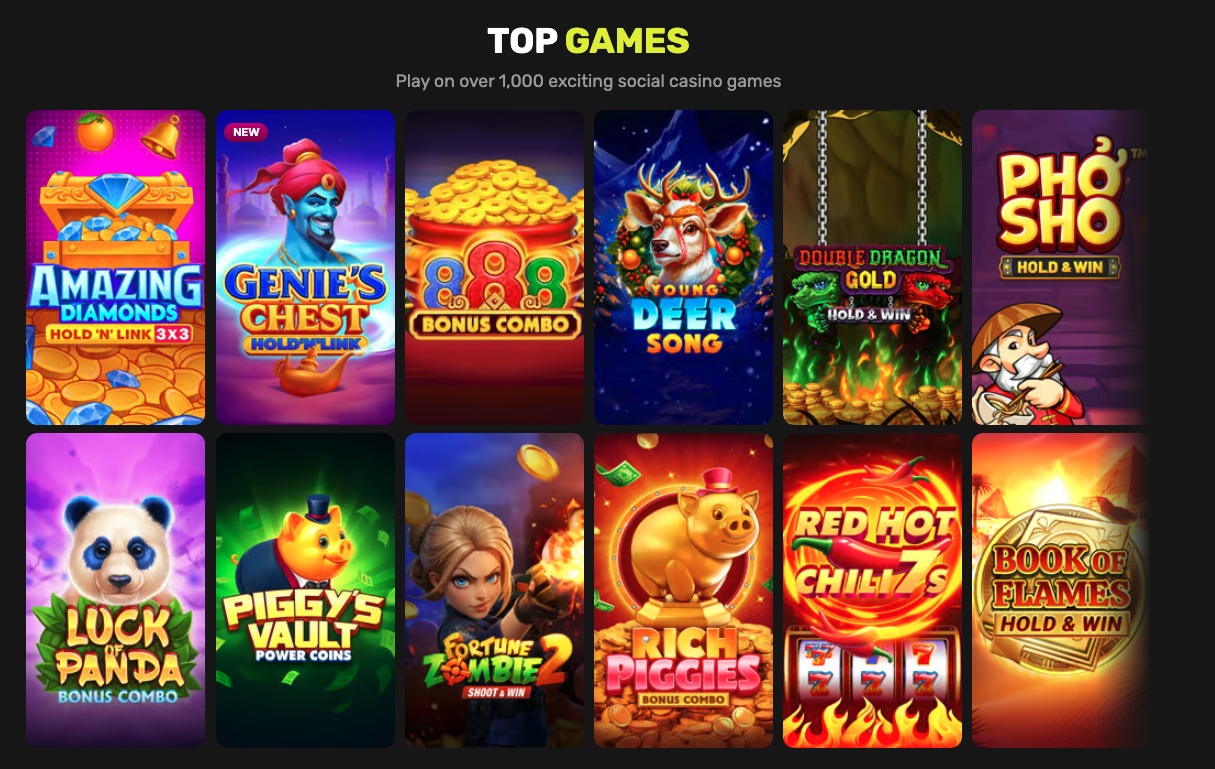Play Double Dragon Gold Hold & Win

tap(872, 267)
